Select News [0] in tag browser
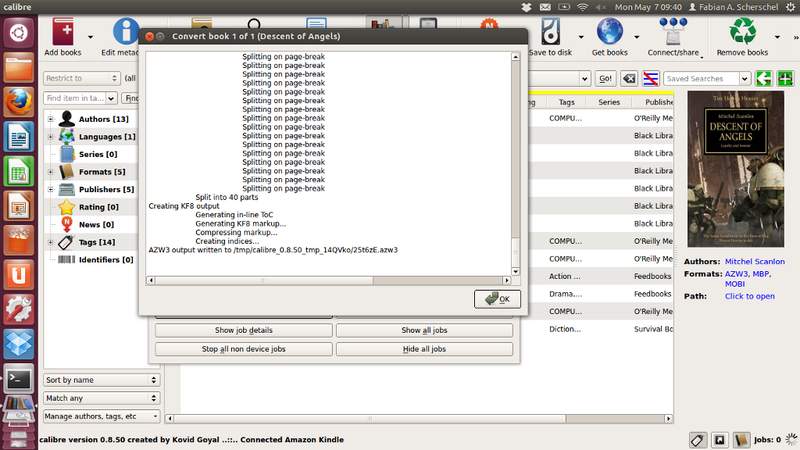 pyautogui.click(x=96, y=224)
